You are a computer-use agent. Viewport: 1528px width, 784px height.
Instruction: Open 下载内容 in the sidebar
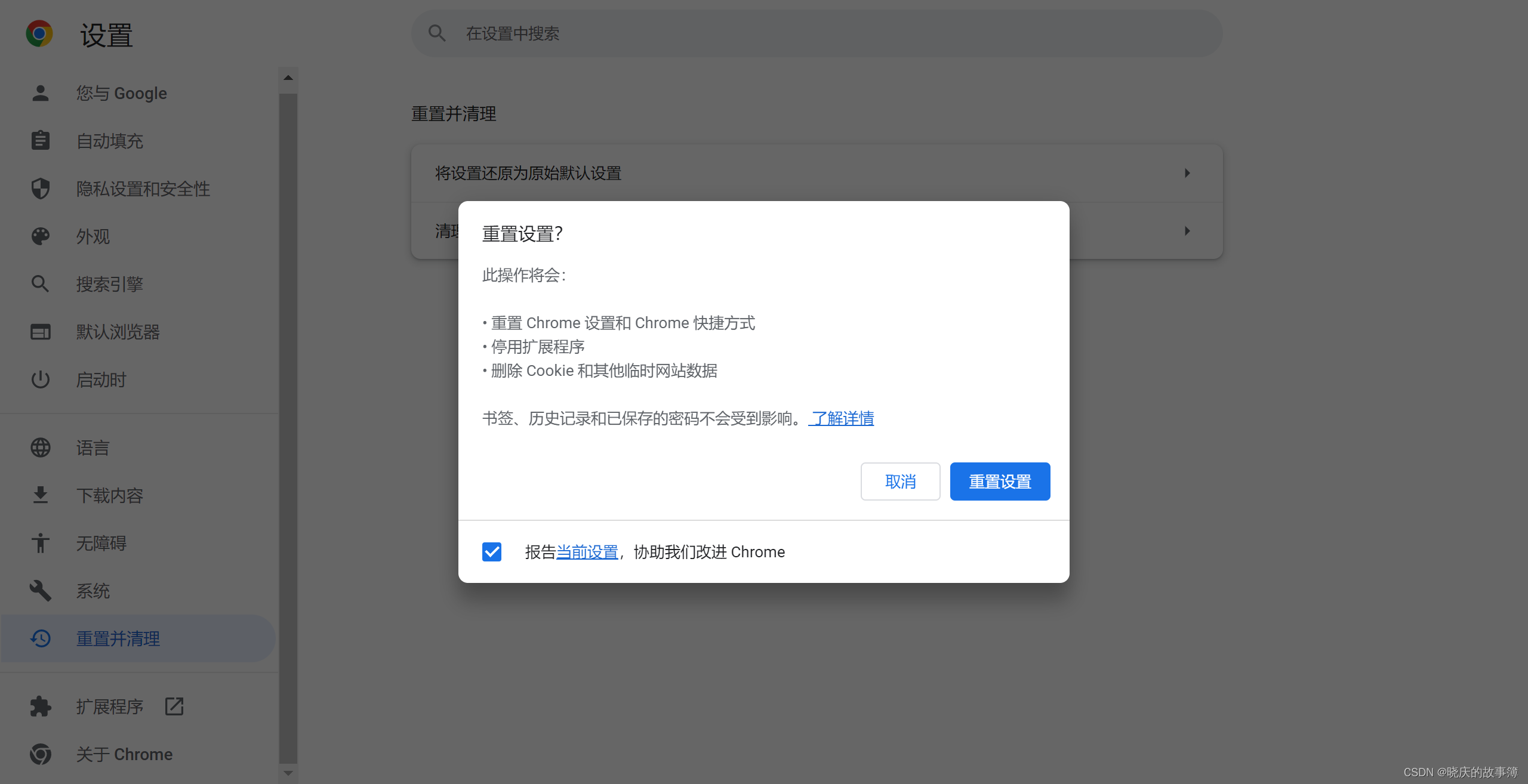(110, 495)
